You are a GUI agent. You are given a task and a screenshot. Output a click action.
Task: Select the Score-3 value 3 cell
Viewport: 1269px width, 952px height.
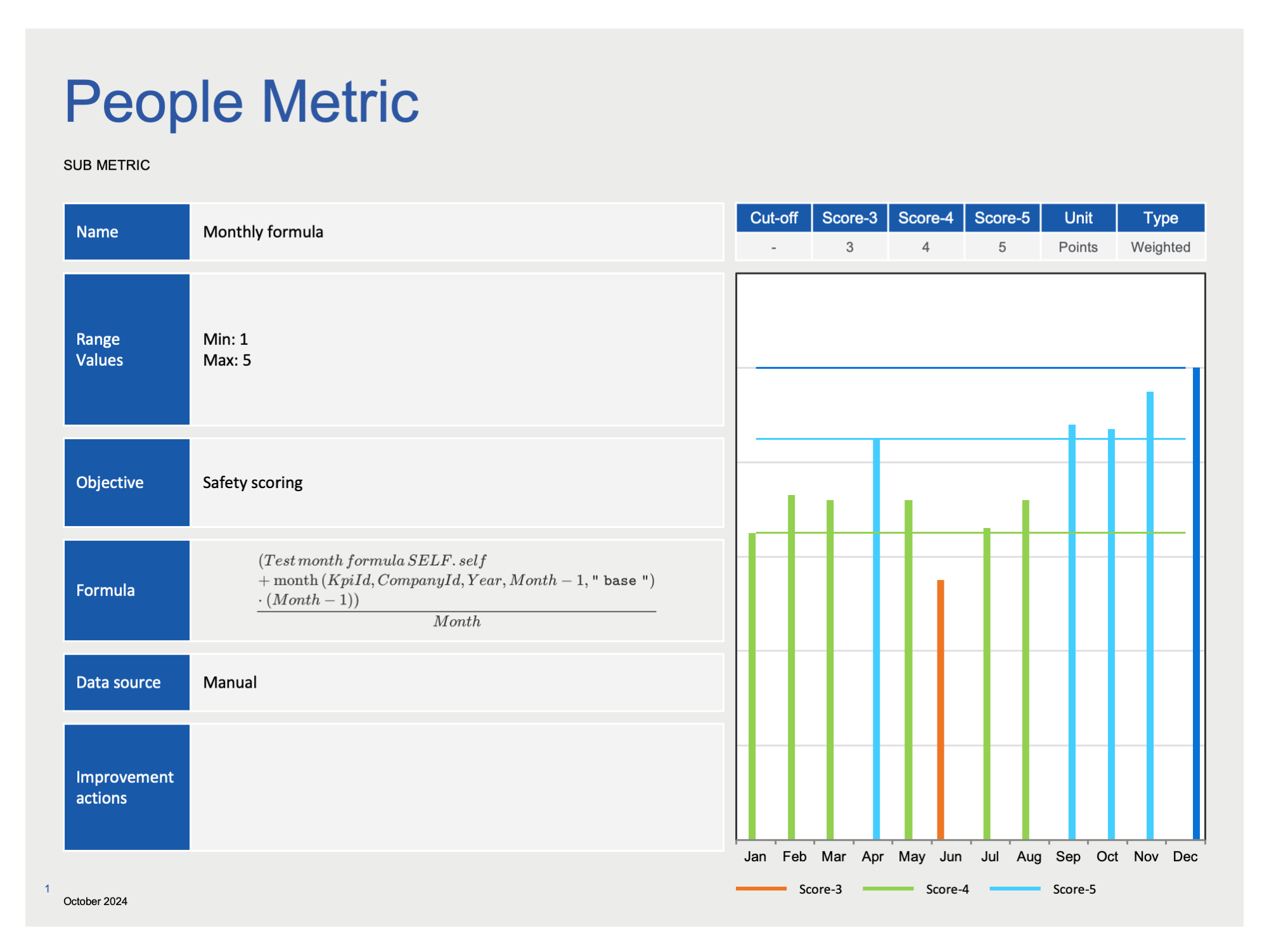point(849,247)
